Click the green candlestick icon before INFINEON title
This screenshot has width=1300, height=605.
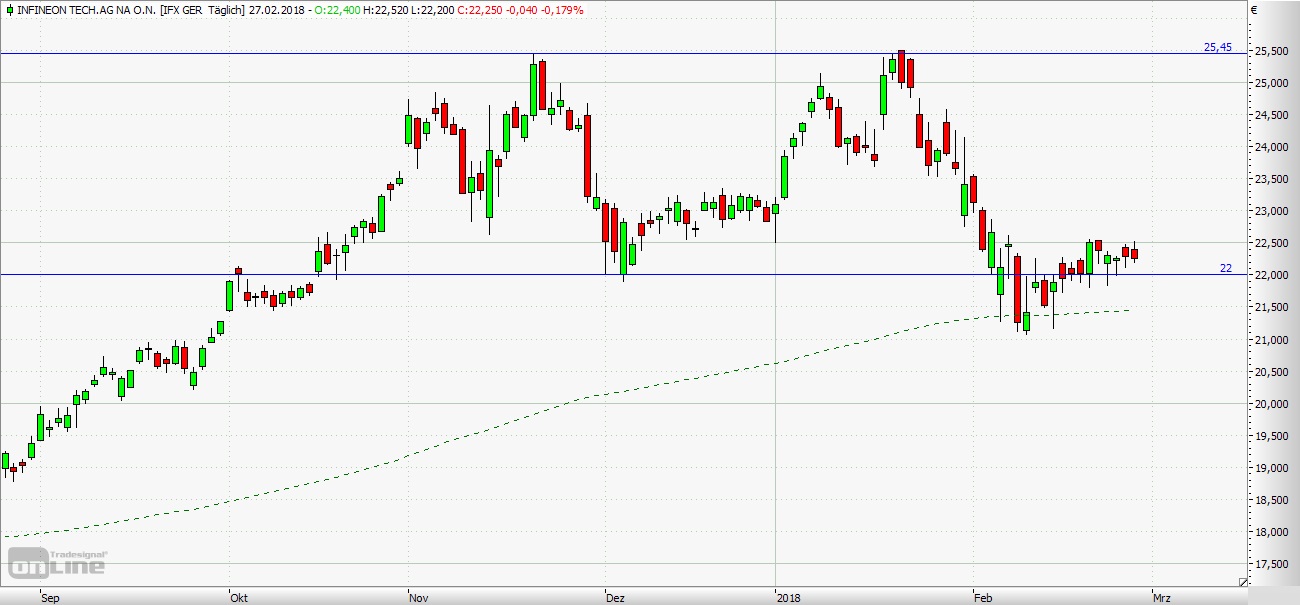[9, 10]
